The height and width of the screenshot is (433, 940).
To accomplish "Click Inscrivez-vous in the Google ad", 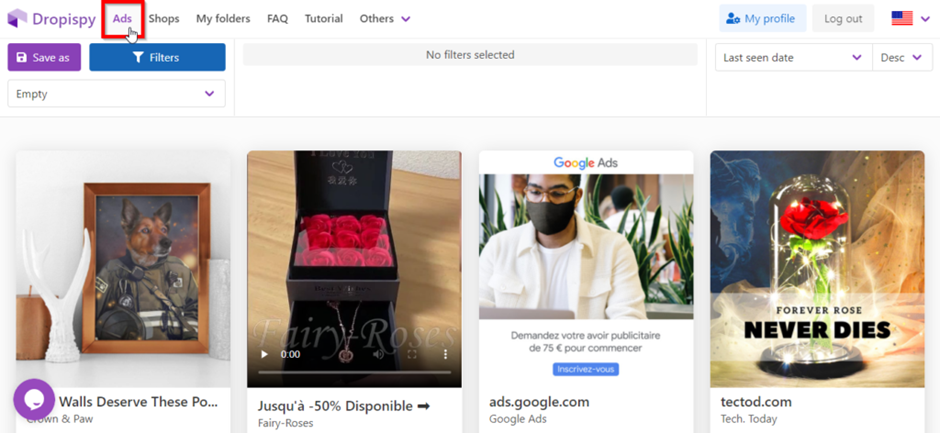I will [x=586, y=369].
